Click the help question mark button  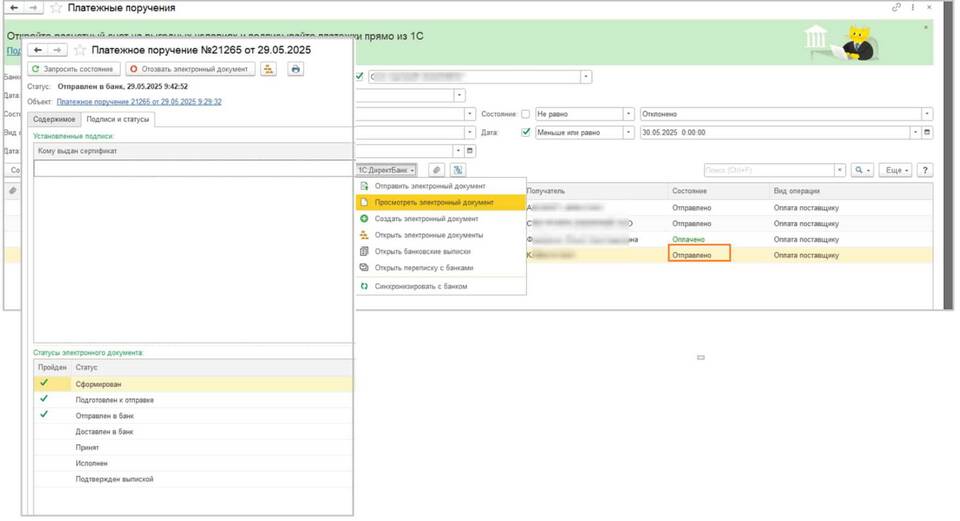tap(925, 171)
